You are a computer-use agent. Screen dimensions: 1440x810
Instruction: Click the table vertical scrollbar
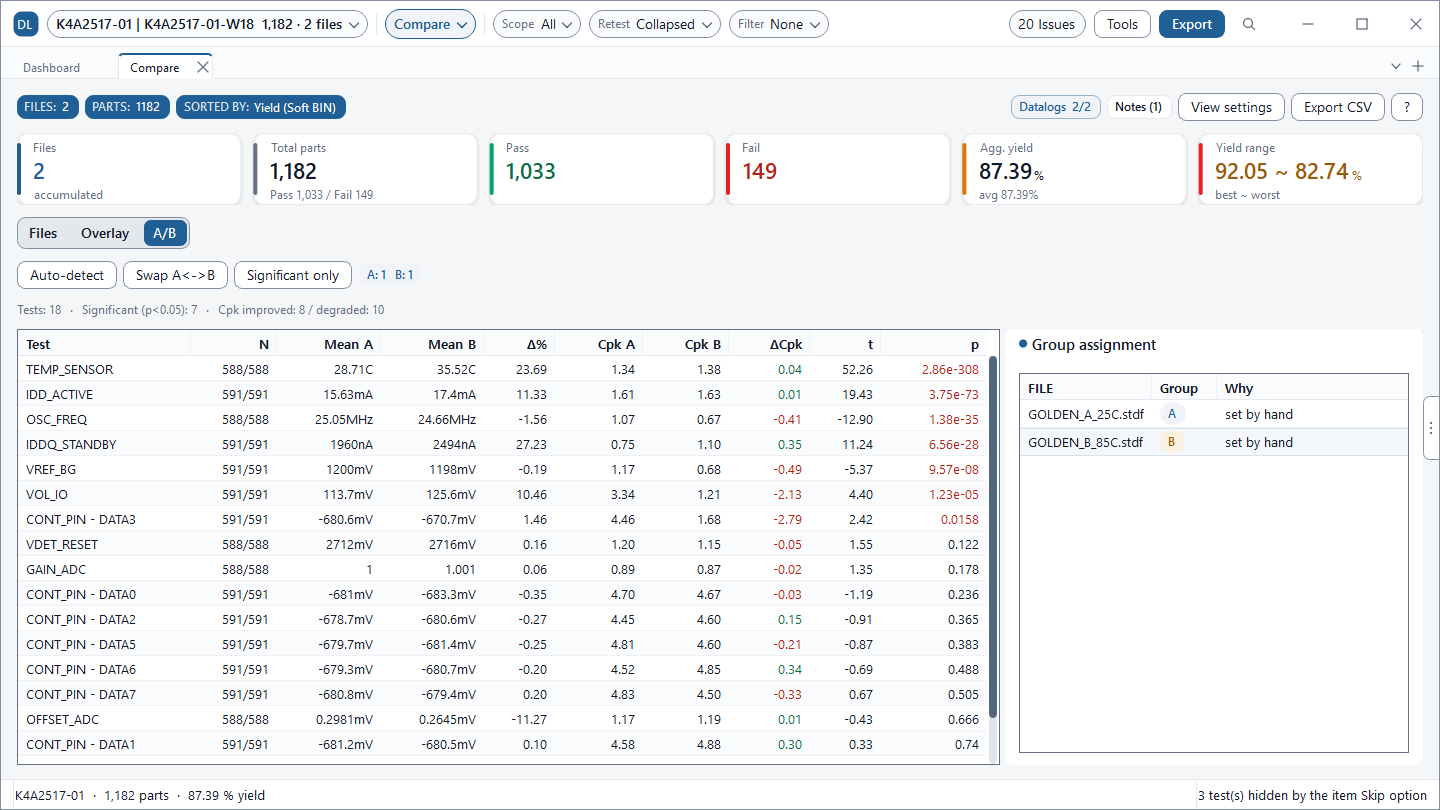[993, 536]
